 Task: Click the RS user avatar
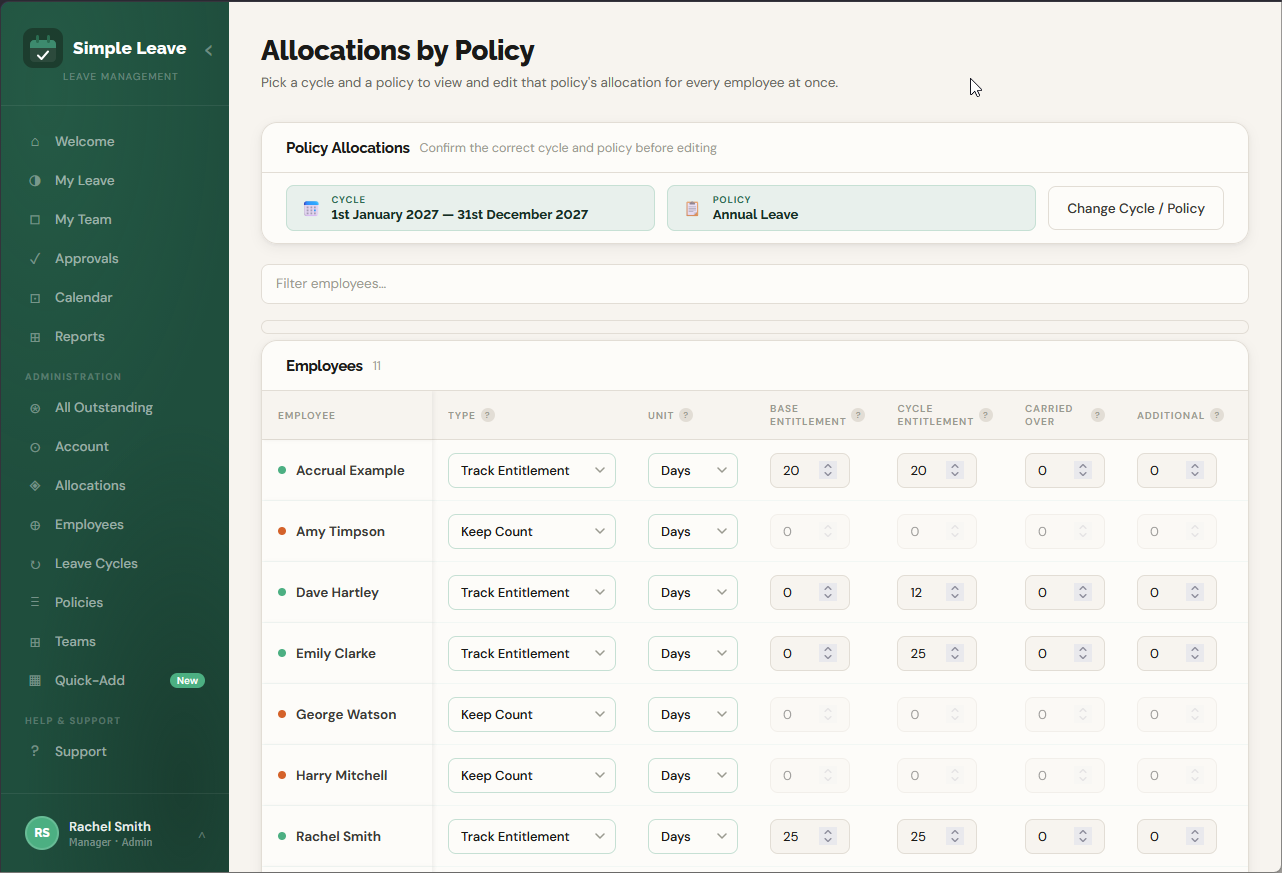point(42,833)
